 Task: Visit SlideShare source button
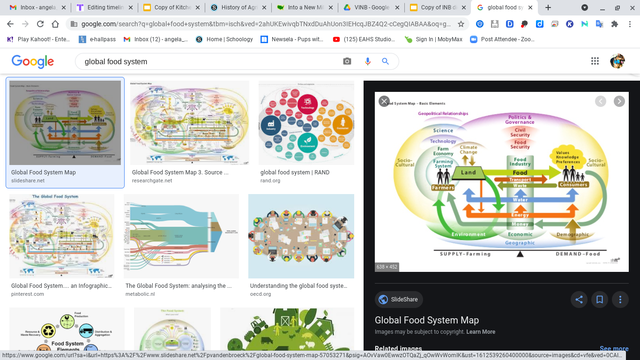point(399,299)
